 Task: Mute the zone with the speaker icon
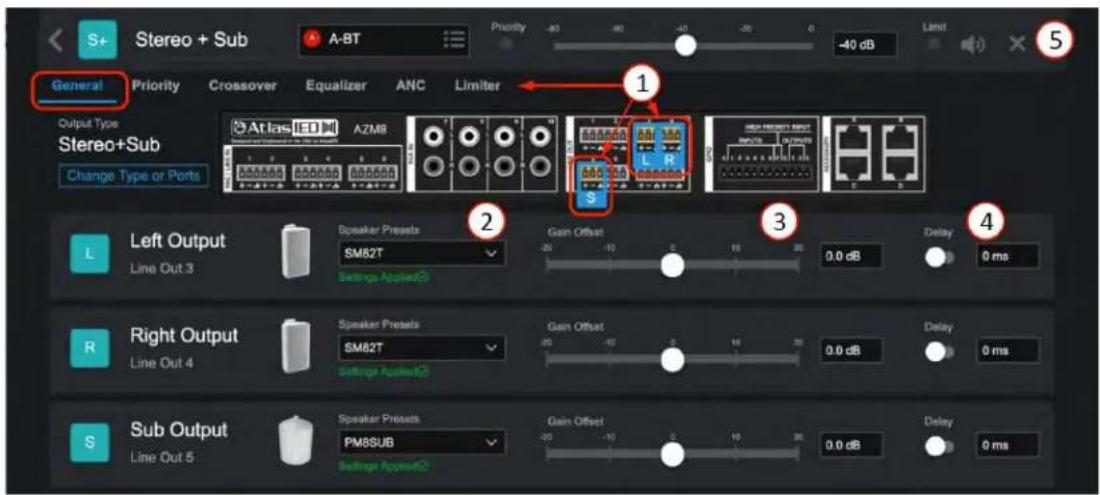974,44
